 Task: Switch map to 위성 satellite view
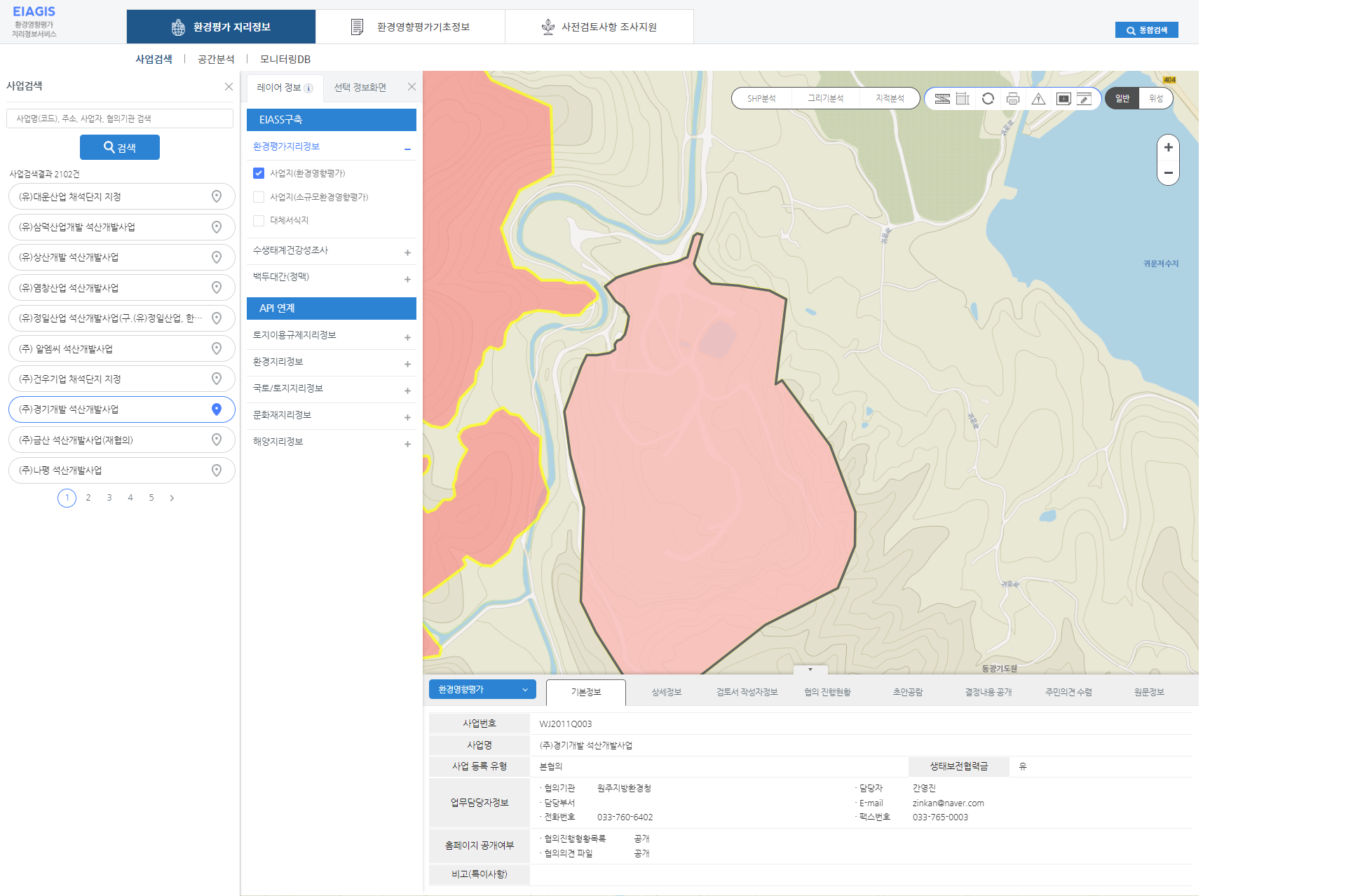(x=1155, y=99)
